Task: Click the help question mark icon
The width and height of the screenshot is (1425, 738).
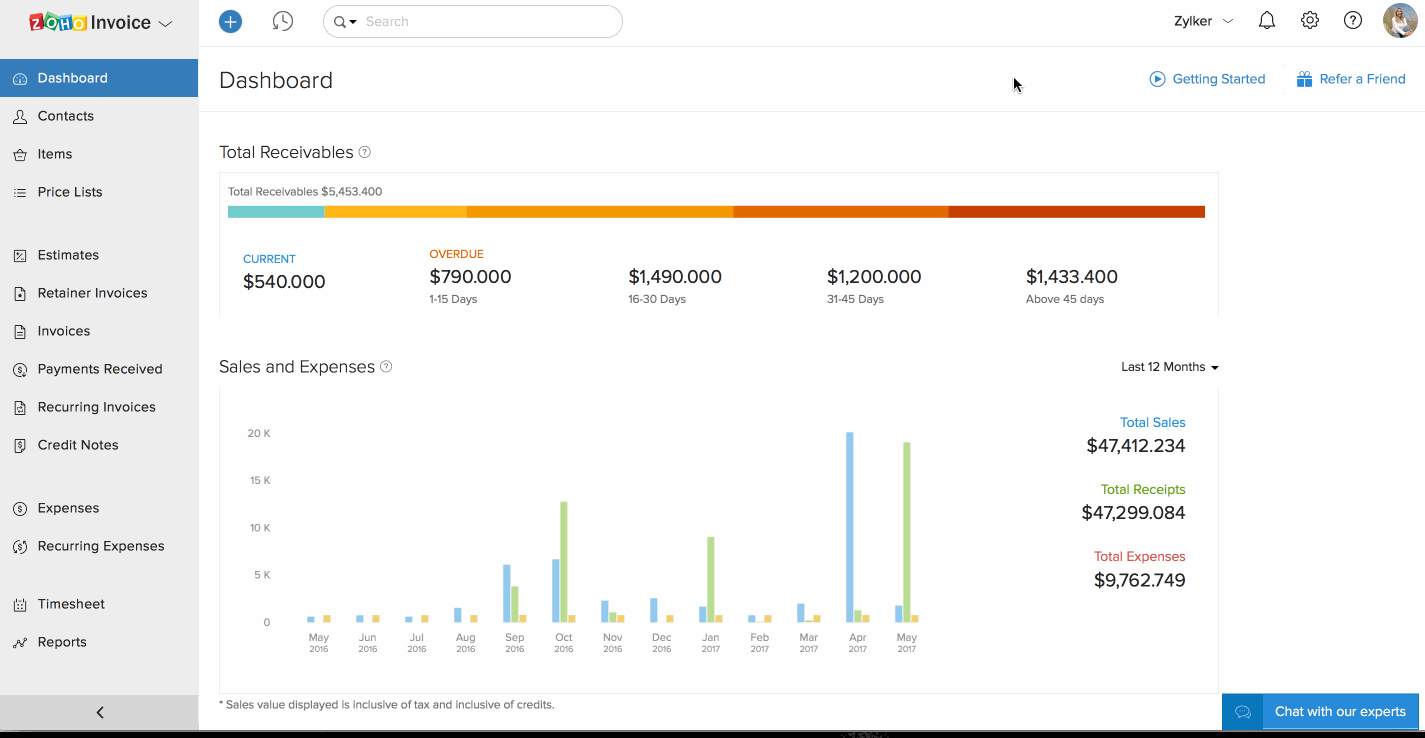Action: tap(1353, 21)
